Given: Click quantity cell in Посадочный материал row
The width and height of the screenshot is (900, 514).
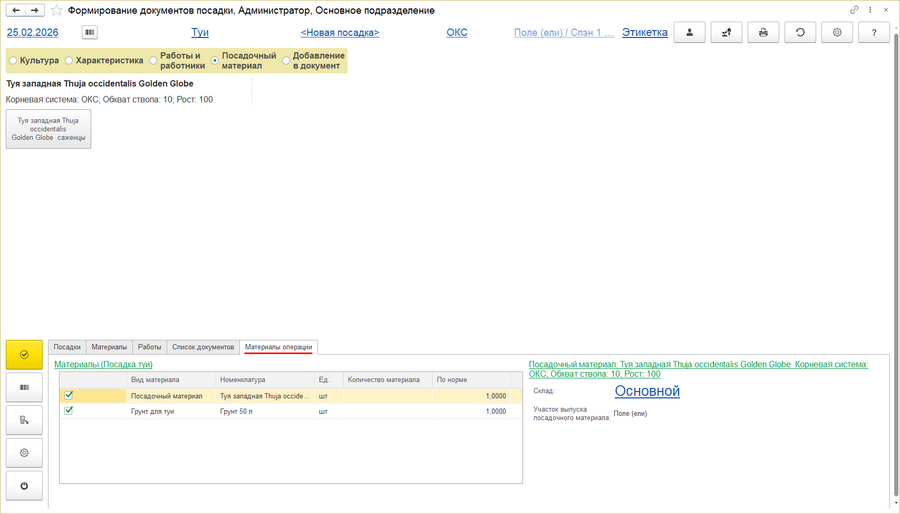Looking at the screenshot, I should pos(388,396).
